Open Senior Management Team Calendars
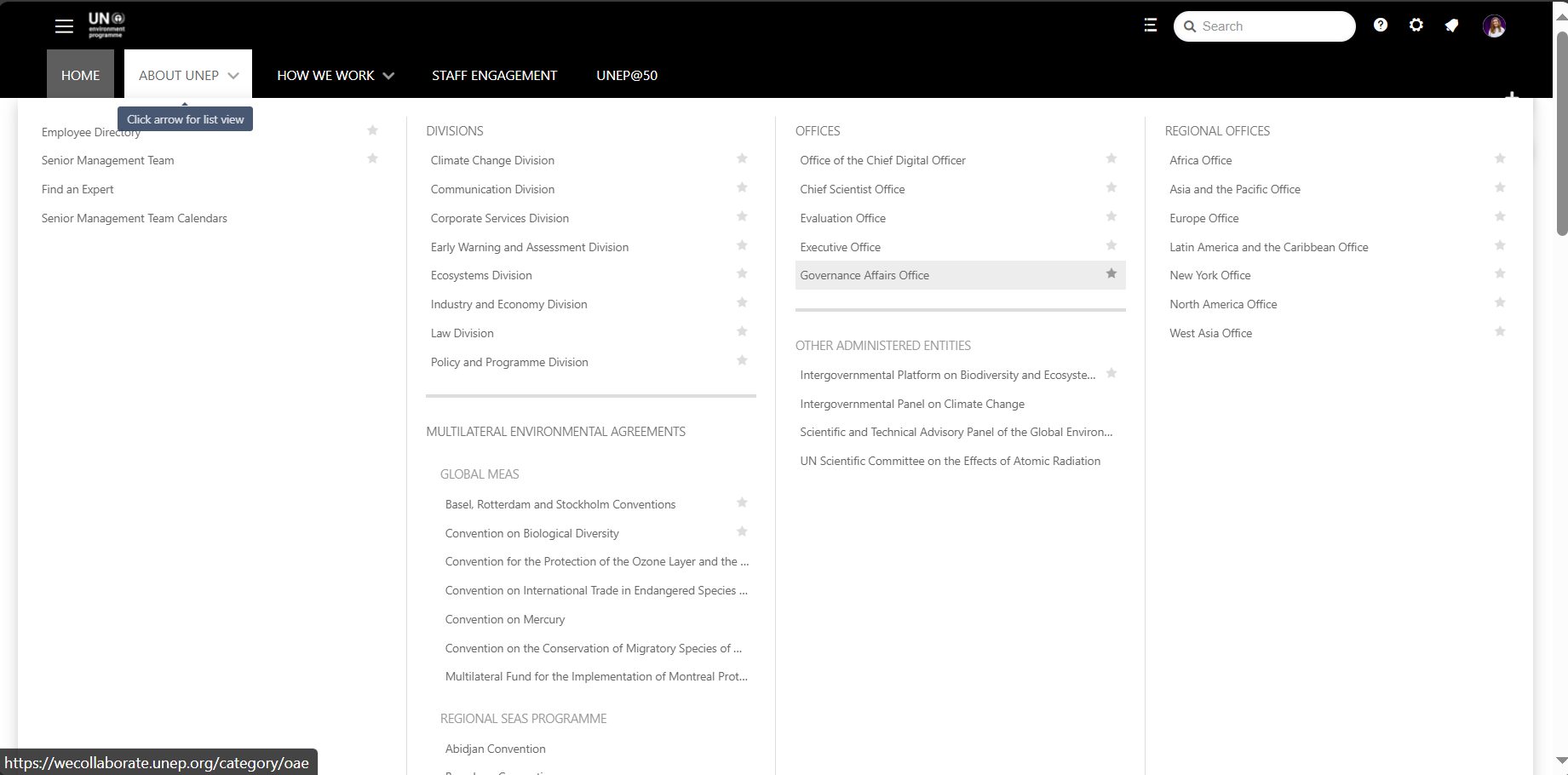1568x775 pixels. tap(135, 218)
